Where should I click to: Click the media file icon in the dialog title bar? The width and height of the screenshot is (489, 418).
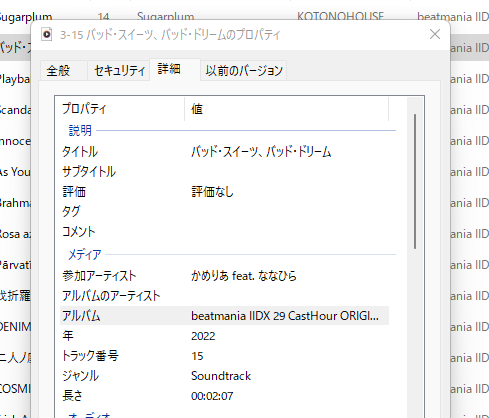[x=47, y=34]
